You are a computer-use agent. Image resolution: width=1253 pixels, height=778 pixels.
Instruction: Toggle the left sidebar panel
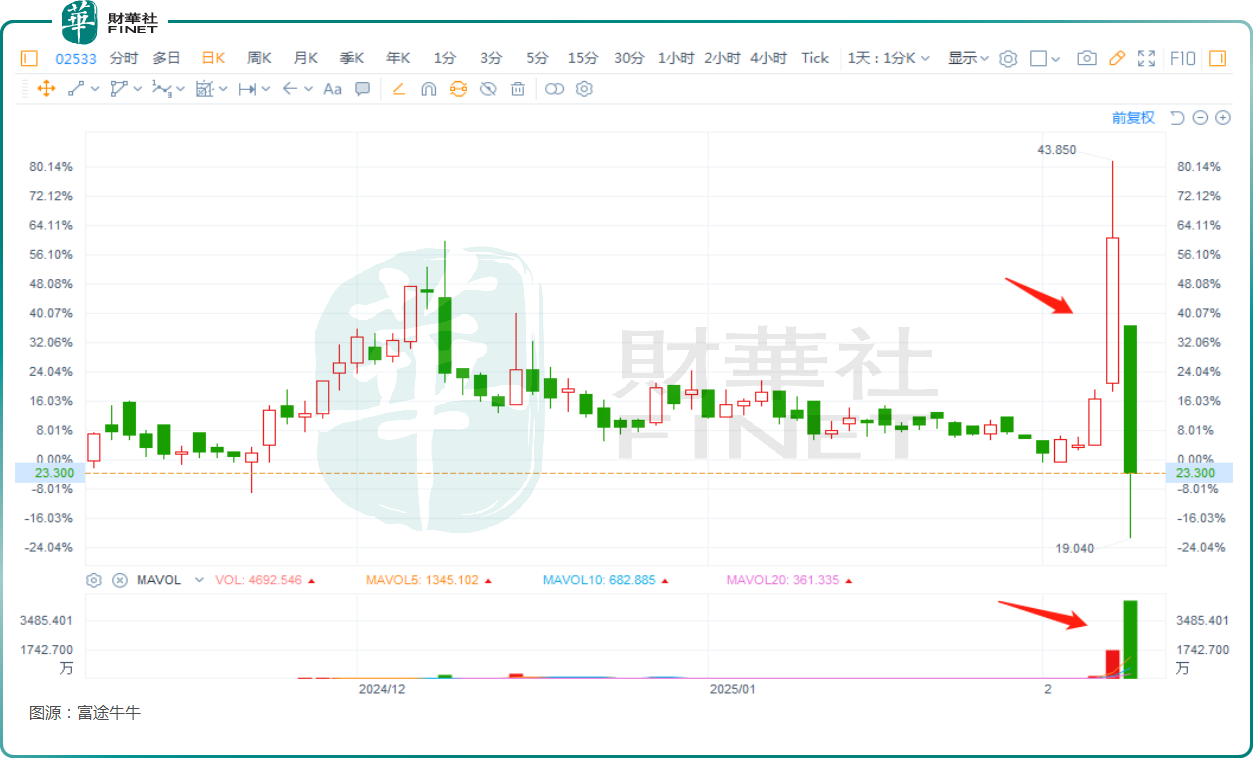(28, 58)
